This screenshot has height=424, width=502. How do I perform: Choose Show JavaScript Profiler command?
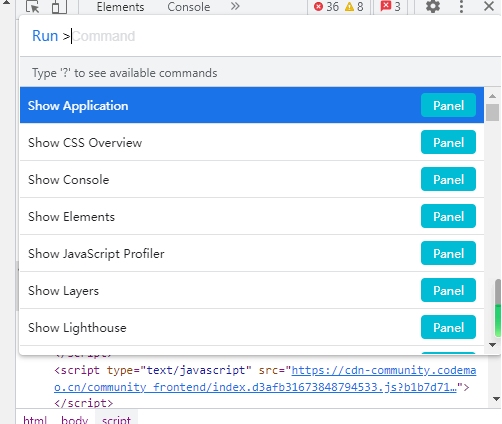(x=252, y=253)
